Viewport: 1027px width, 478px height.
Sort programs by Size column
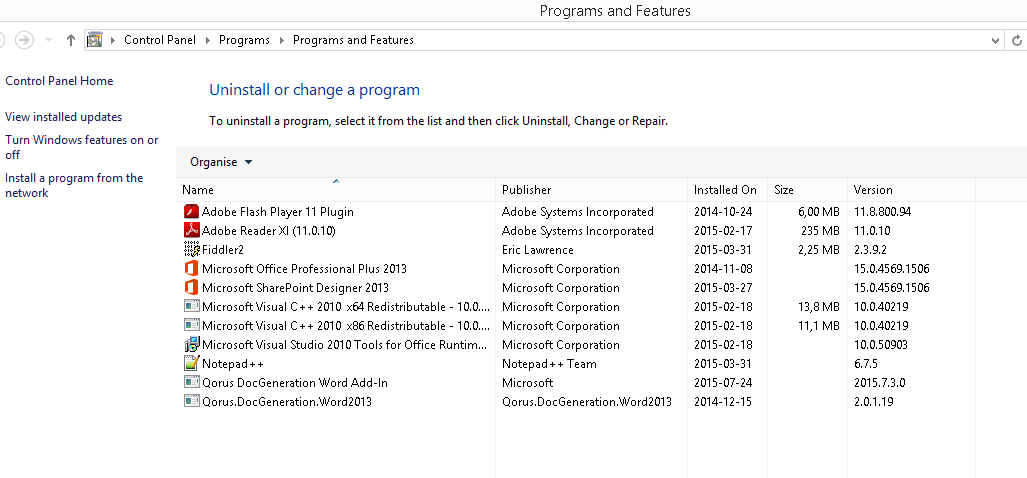click(x=807, y=189)
